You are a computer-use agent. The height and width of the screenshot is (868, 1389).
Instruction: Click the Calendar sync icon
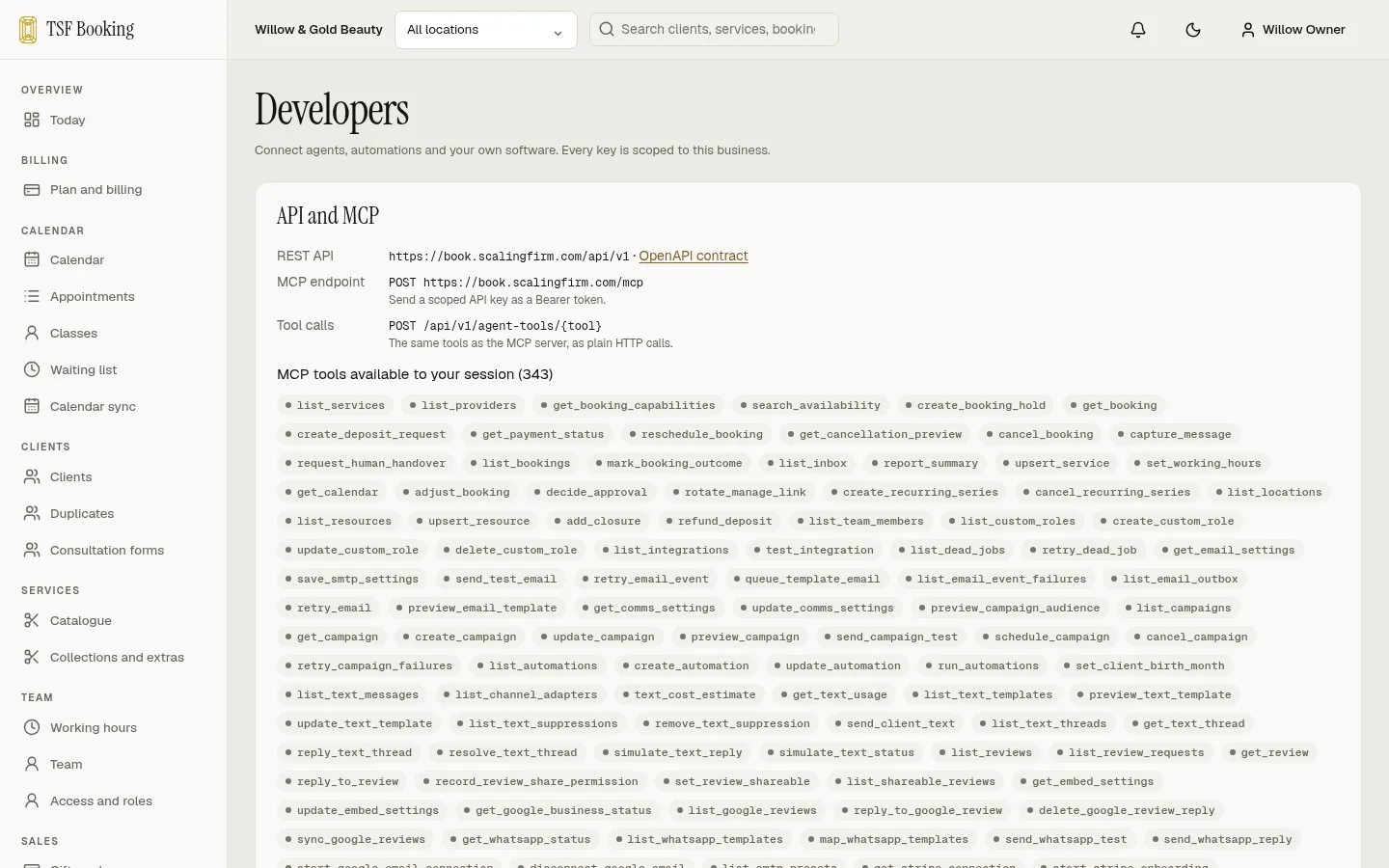pyautogui.click(x=32, y=407)
